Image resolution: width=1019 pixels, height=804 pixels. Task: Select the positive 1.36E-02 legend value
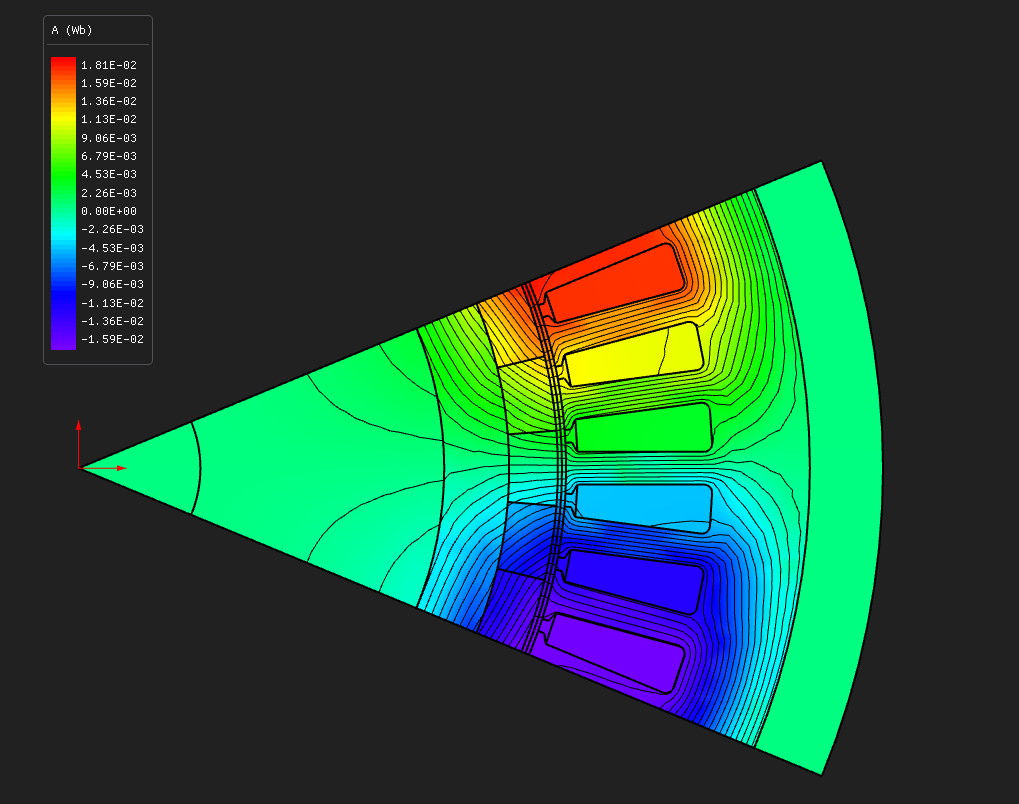[x=109, y=101]
